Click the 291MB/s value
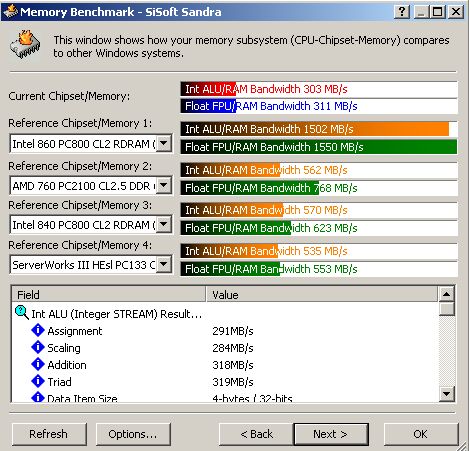This screenshot has width=469, height=451. (x=233, y=331)
